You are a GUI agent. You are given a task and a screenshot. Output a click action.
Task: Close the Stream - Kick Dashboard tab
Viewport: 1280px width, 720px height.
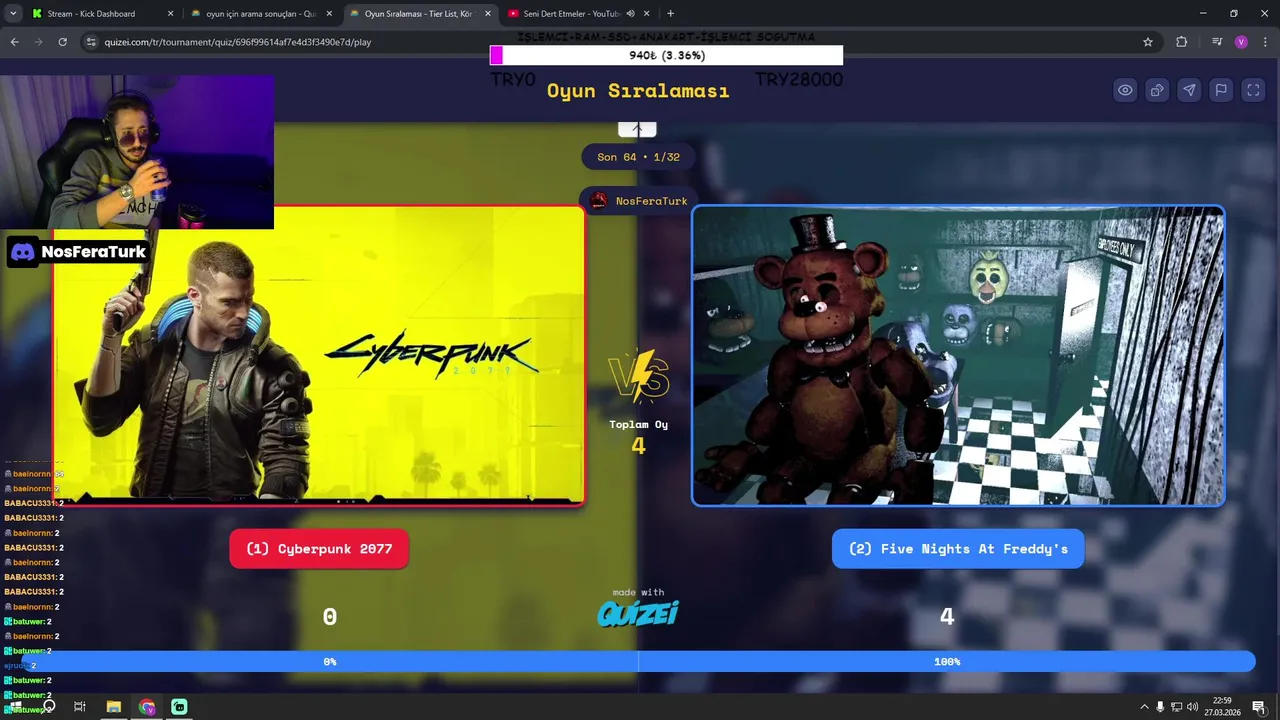(170, 14)
